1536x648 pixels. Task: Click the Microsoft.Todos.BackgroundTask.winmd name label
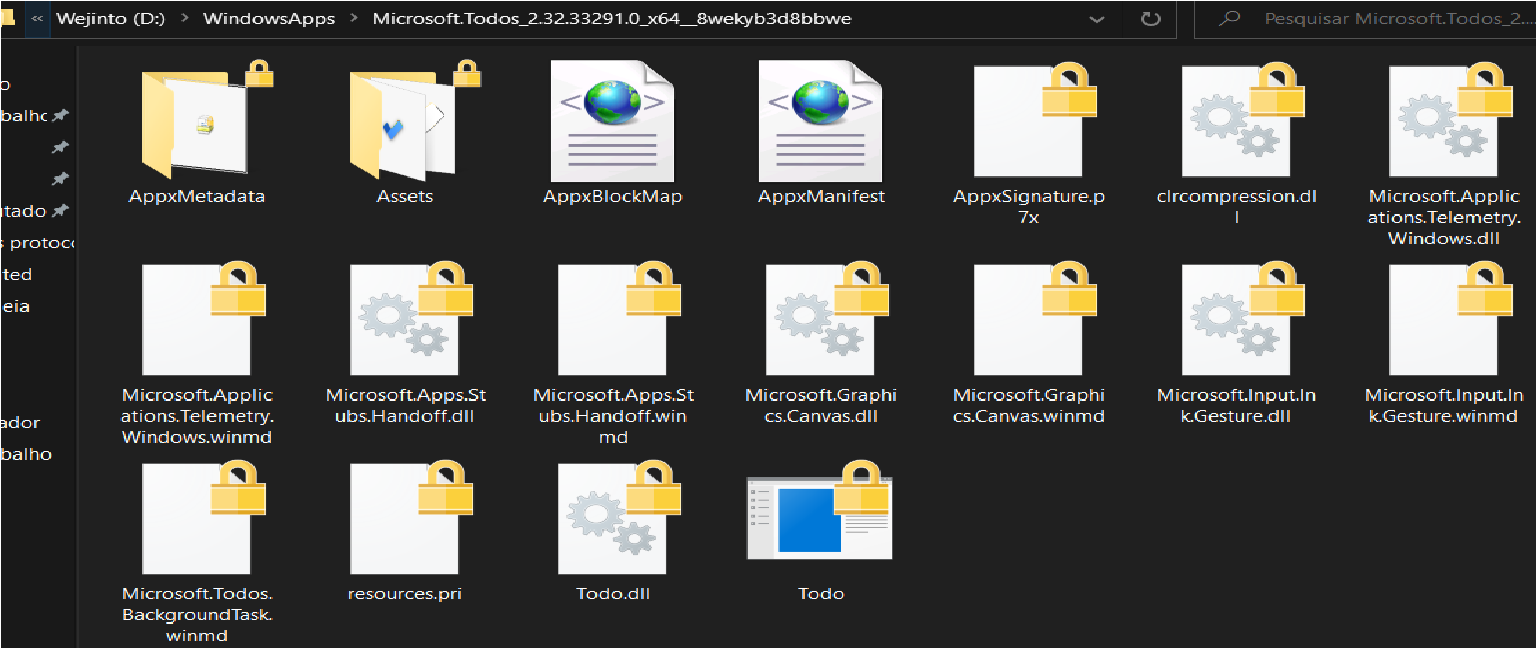[197, 614]
